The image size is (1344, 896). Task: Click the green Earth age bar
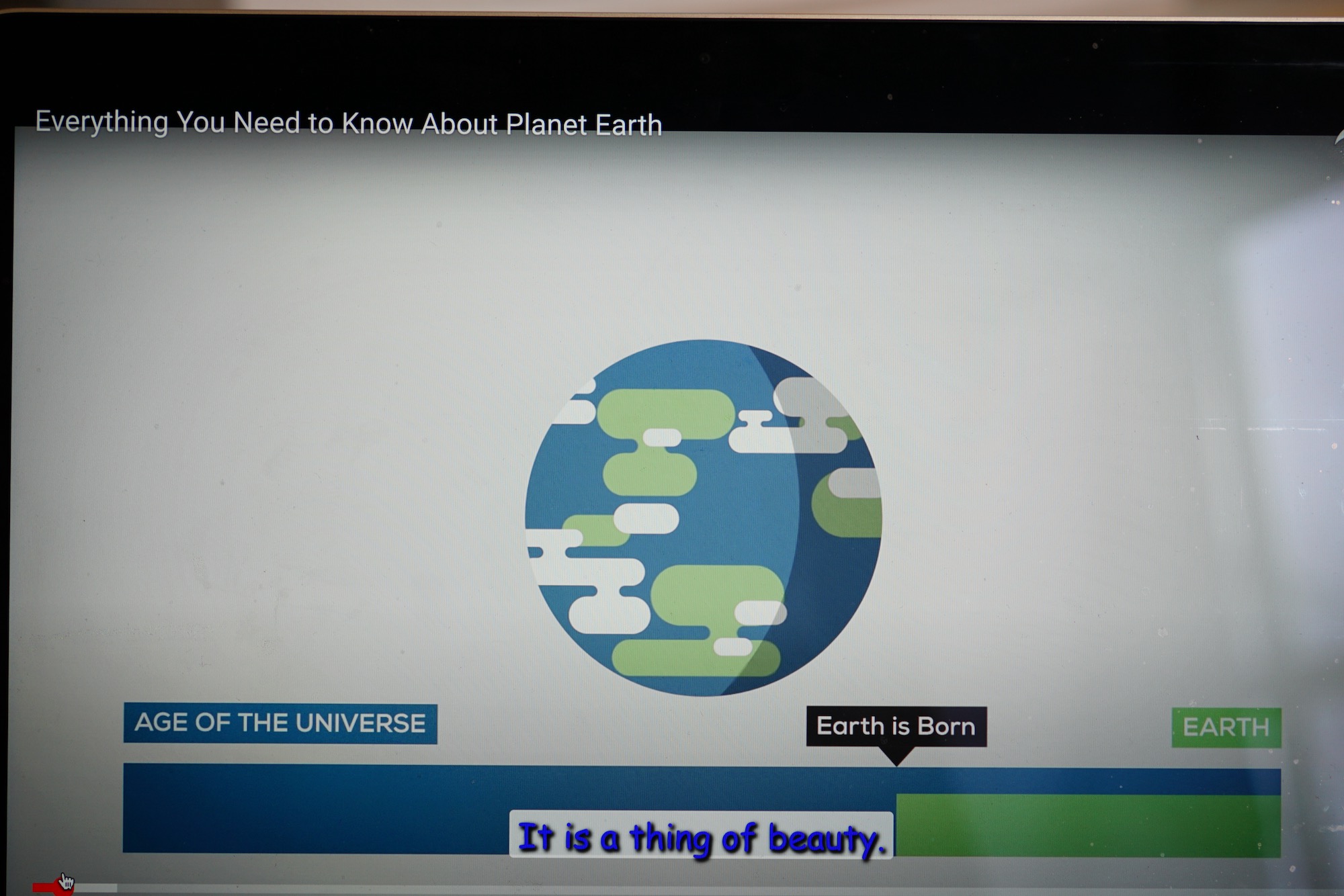(1089, 825)
